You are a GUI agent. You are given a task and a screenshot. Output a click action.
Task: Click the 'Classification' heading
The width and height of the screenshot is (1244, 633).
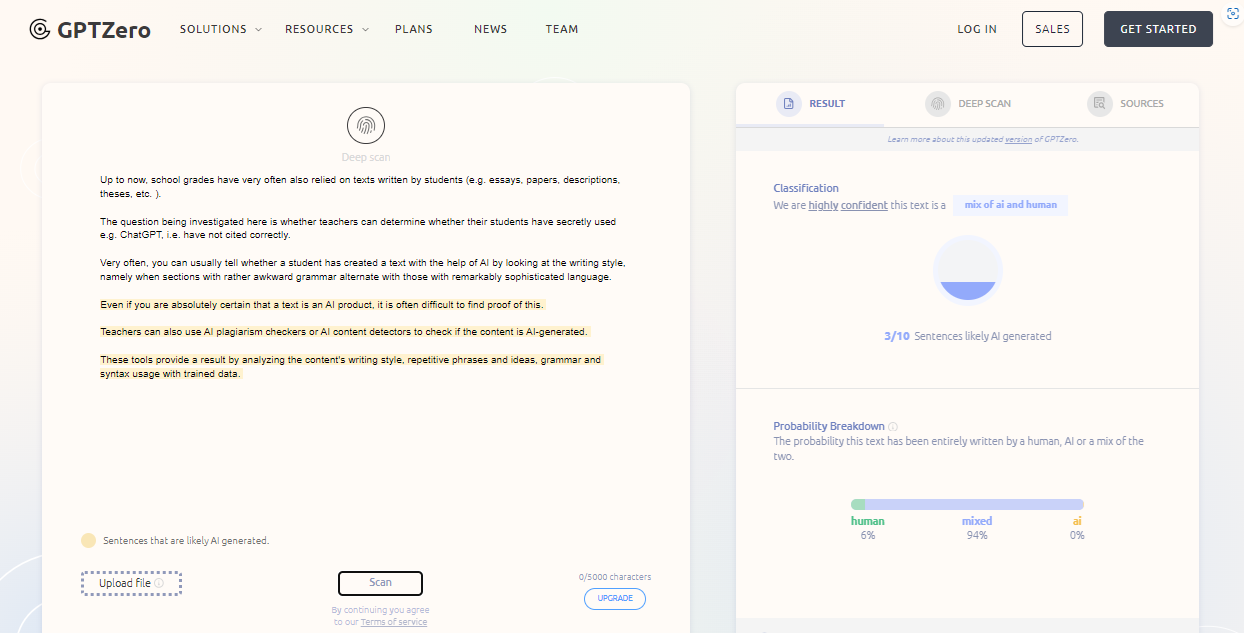coord(806,188)
